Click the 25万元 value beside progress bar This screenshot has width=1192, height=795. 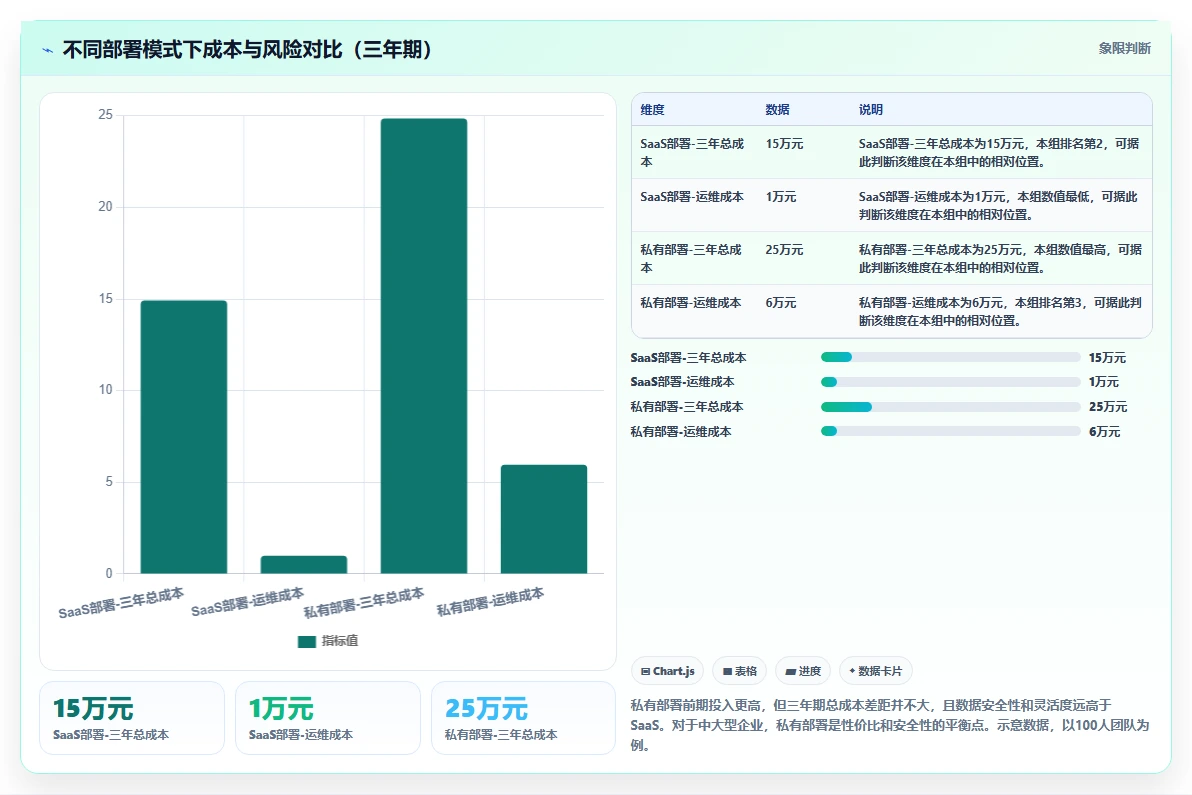pos(1108,407)
